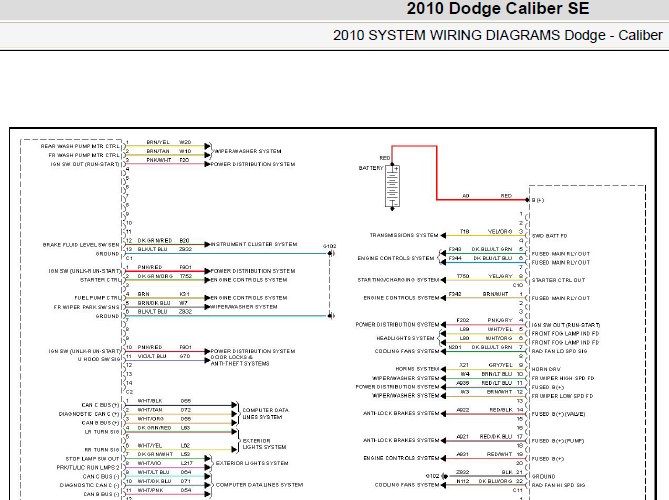Click the "BRN/YEL" wire color label
669x500 pixels.
click(158, 142)
